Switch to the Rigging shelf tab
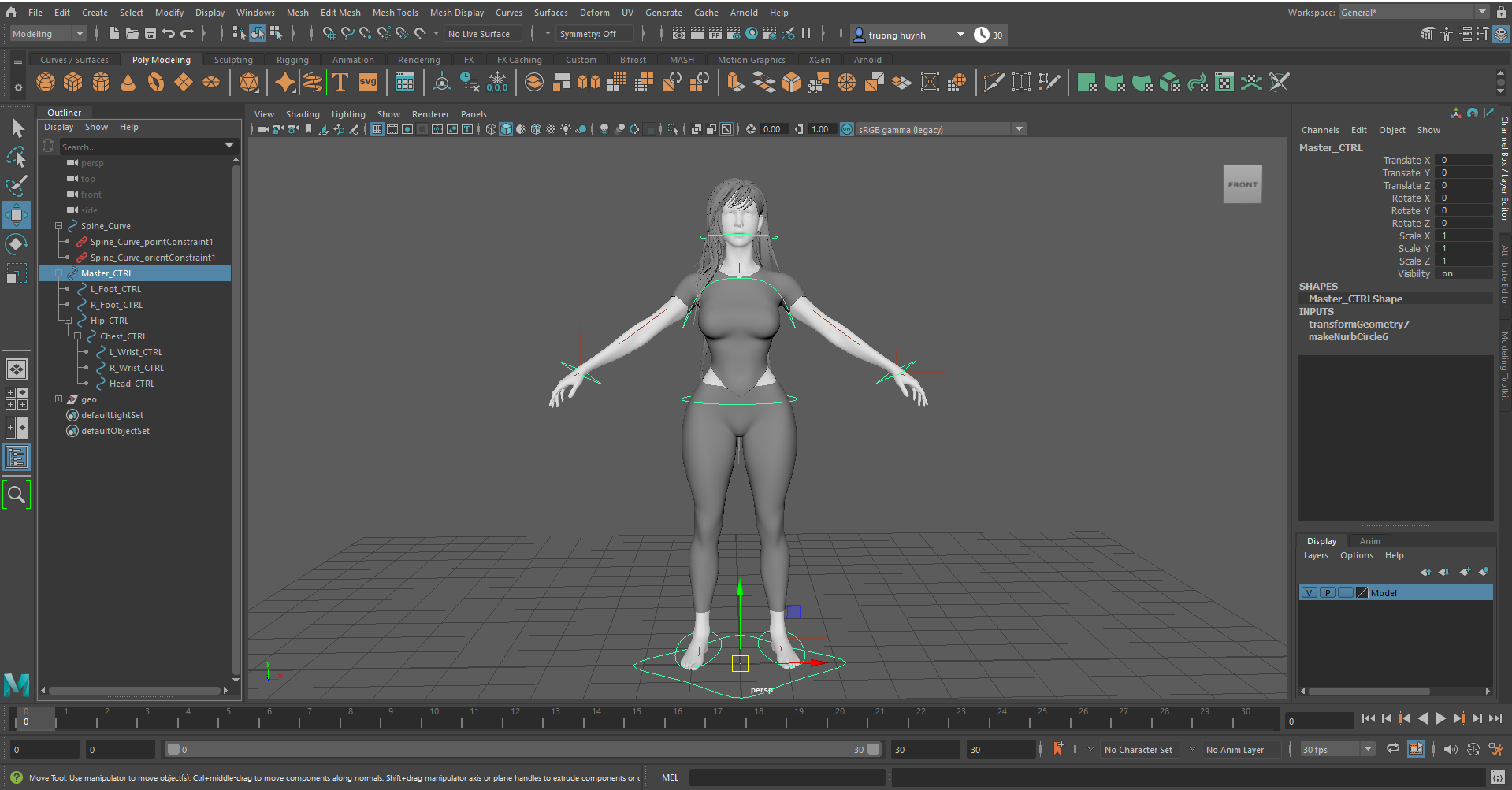1512x790 pixels. point(292,59)
